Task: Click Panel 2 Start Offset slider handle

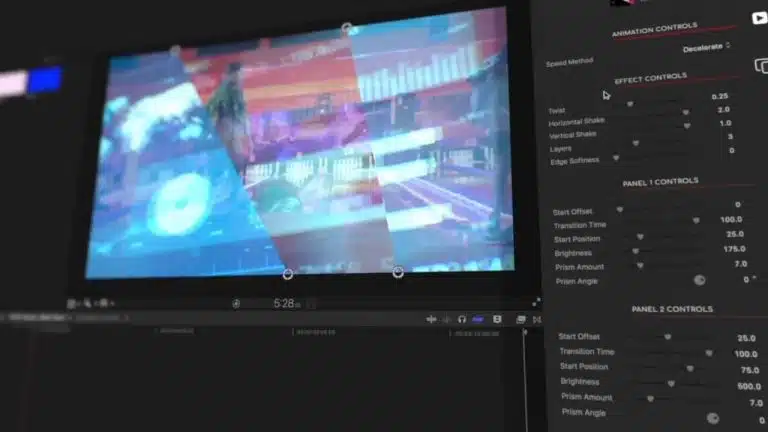Action: pos(668,336)
